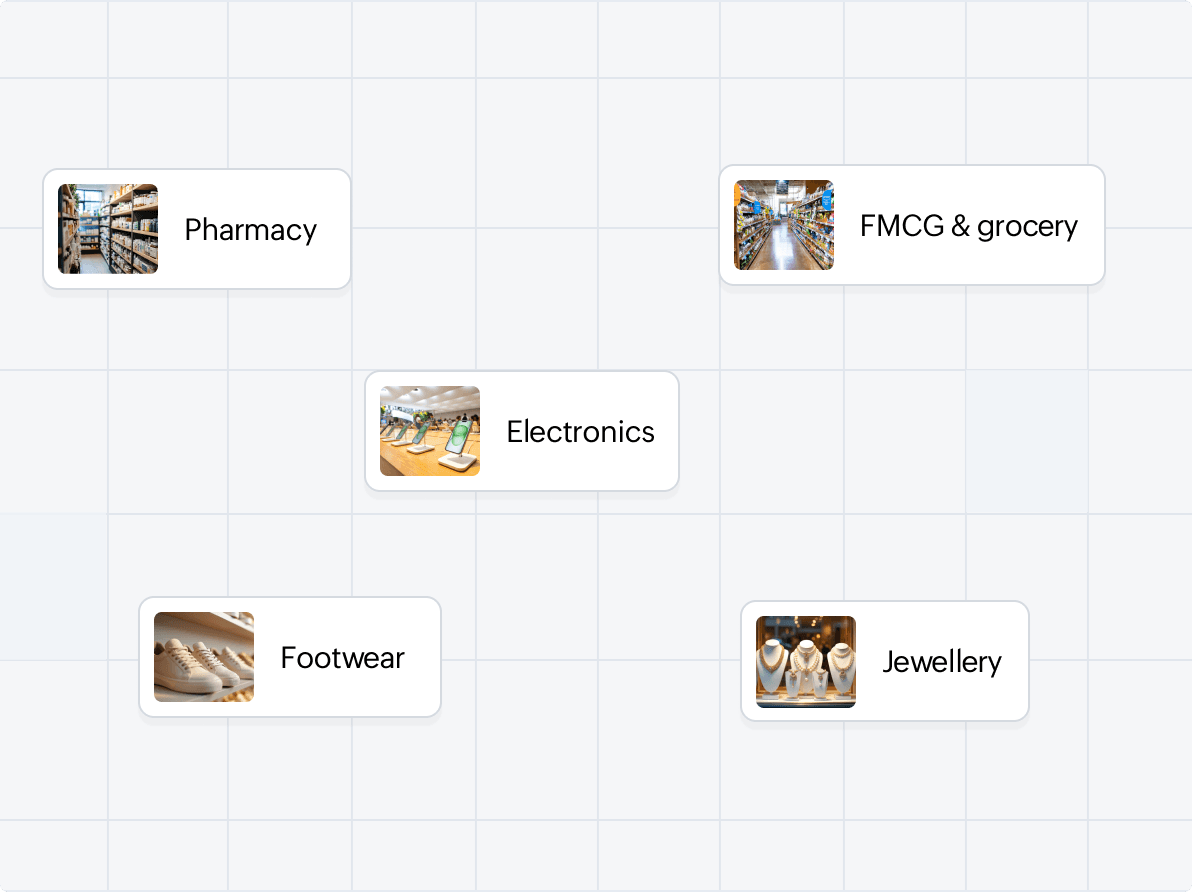Image resolution: width=1192 pixels, height=892 pixels.
Task: Click the white sneaker in the Footwear image
Action: [186, 666]
